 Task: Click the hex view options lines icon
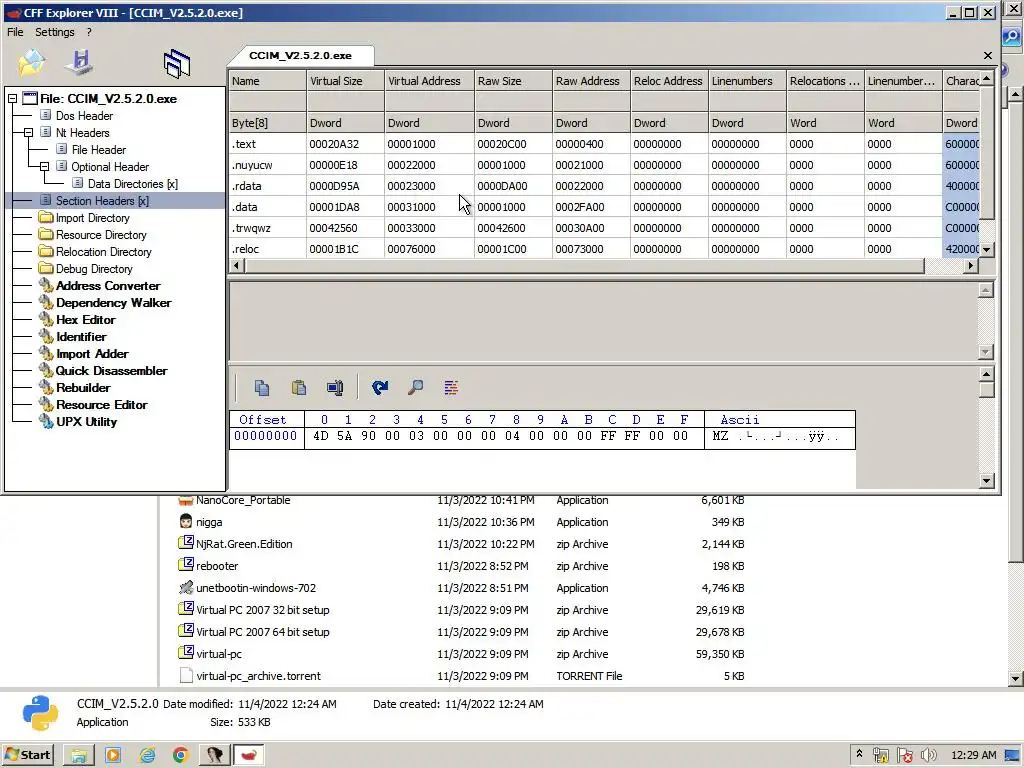click(x=451, y=388)
